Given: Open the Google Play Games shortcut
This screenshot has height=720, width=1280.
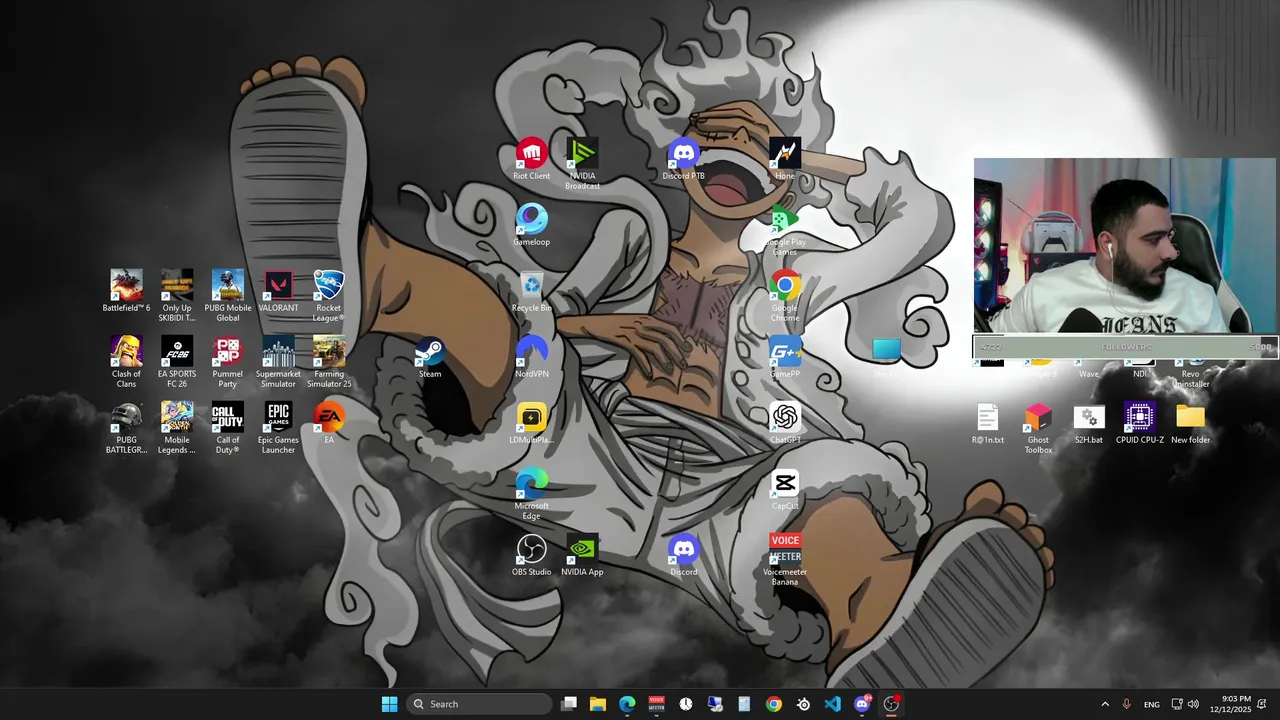Looking at the screenshot, I should tap(785, 230).
